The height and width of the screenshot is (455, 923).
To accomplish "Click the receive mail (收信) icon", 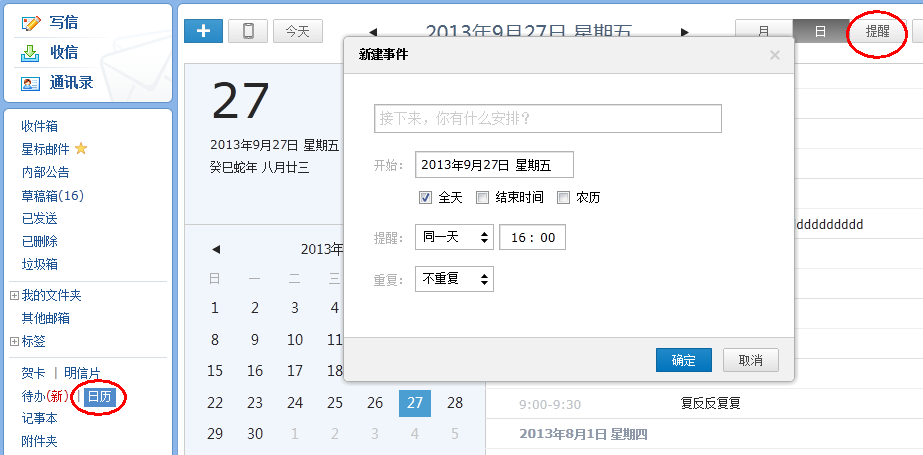I will (x=31, y=53).
